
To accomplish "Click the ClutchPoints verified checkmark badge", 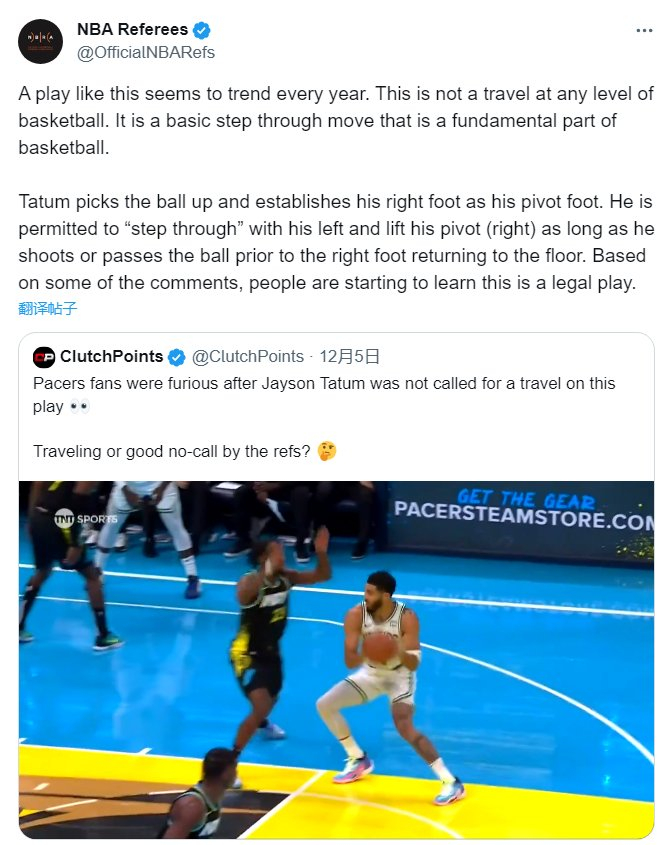I will pyautogui.click(x=176, y=357).
